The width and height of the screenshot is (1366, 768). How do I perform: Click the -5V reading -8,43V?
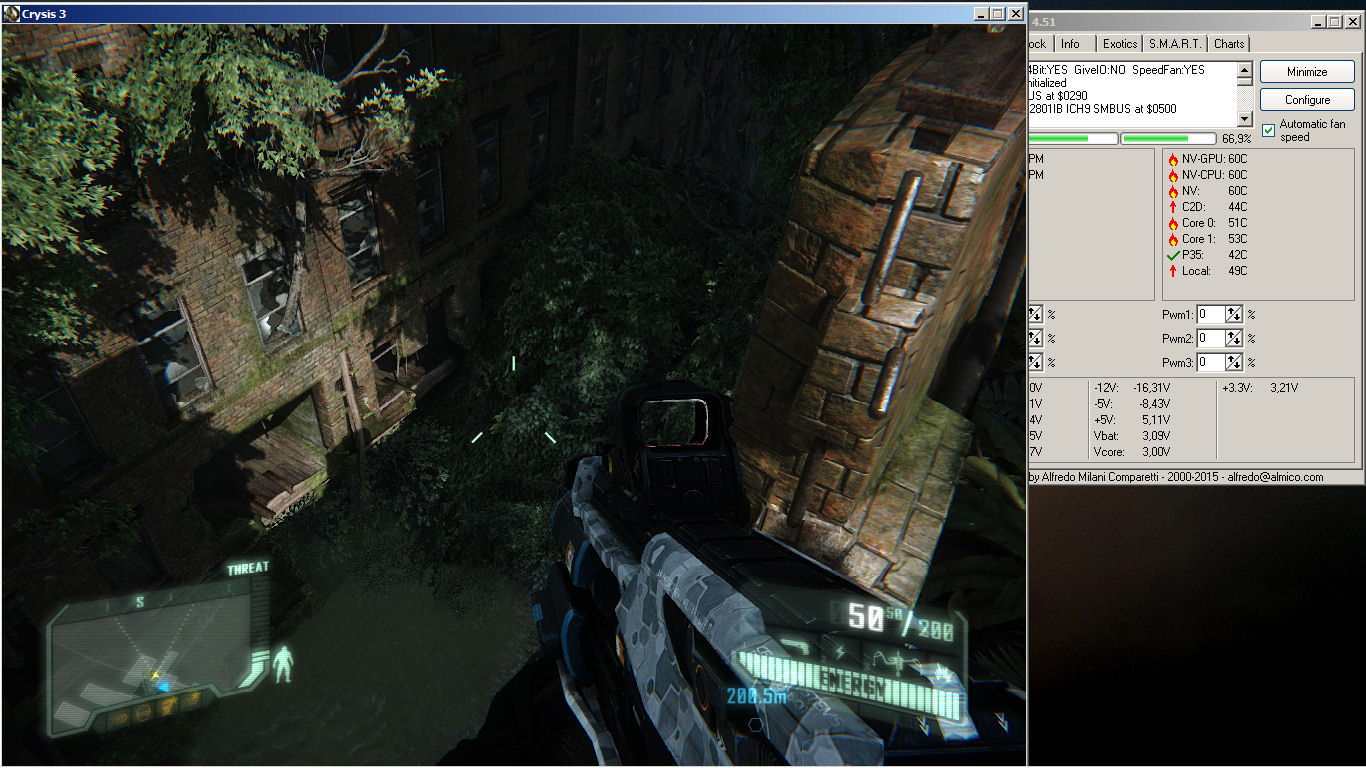coord(1155,403)
